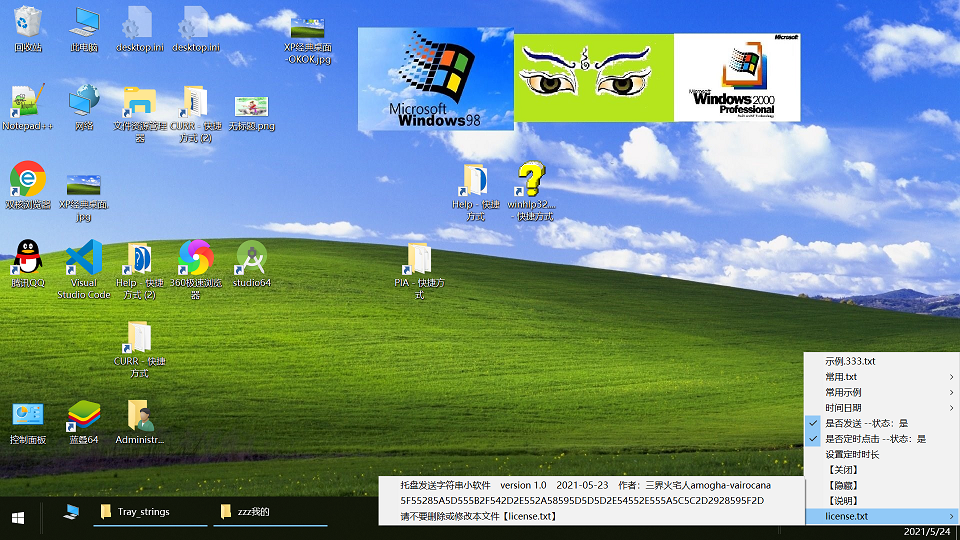The width and height of the screenshot is (960, 540).
Task: Open the 网络 network icon
Action: tap(84, 108)
